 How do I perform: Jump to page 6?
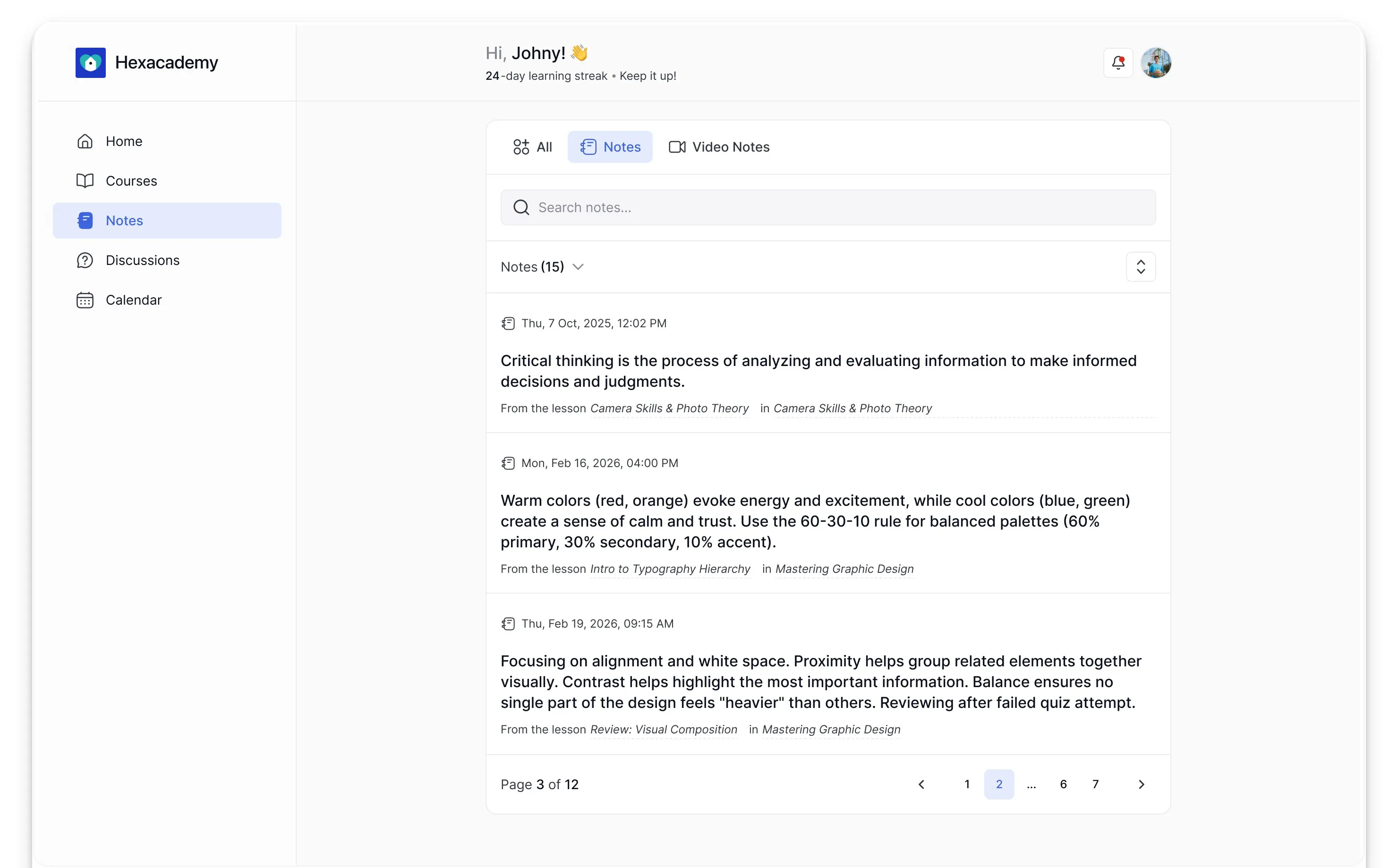point(1063,784)
